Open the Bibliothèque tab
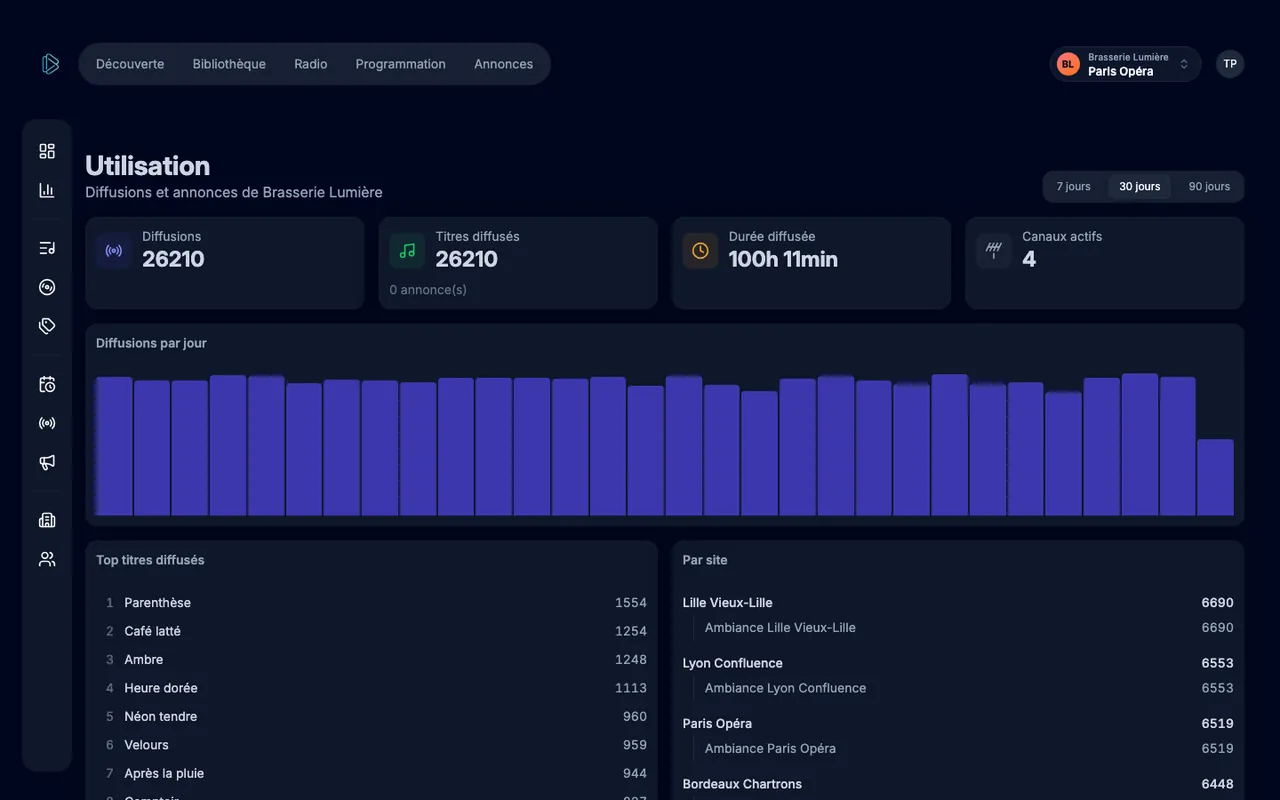 click(x=229, y=64)
